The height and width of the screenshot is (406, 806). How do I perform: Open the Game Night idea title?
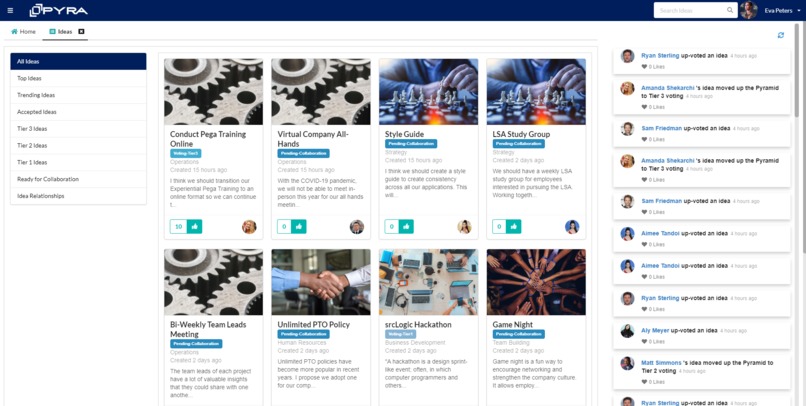pyautogui.click(x=512, y=325)
